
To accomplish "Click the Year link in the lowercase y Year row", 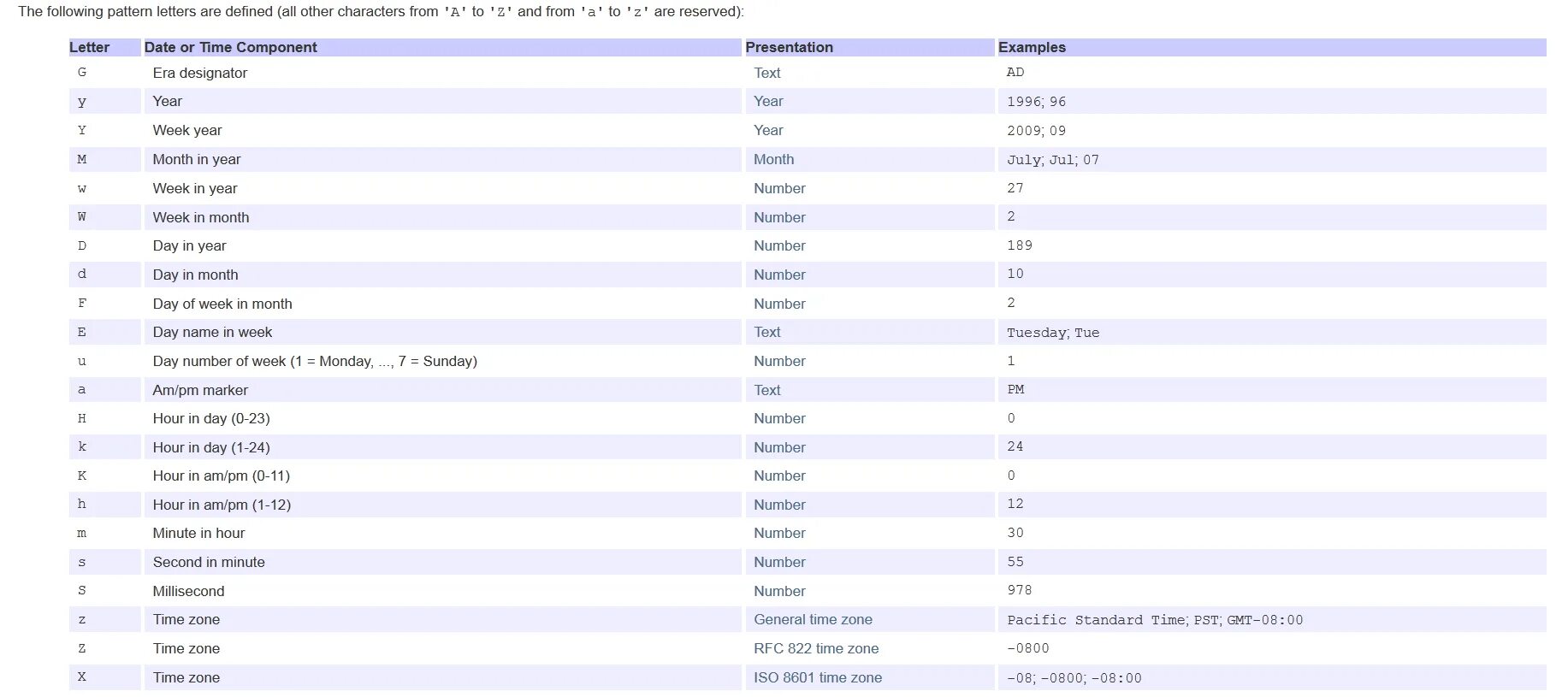I will click(768, 101).
